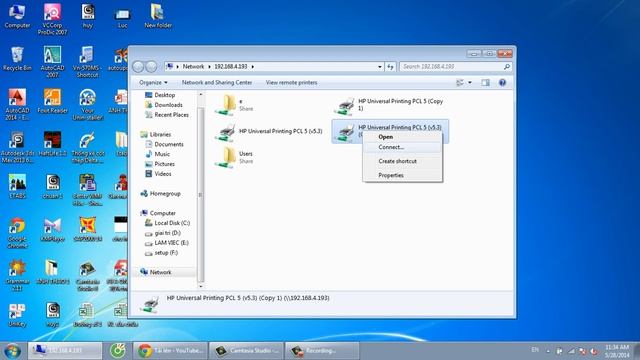Select AutoCAD 2007 desktop shortcut
The image size is (640, 360).
tap(52, 62)
